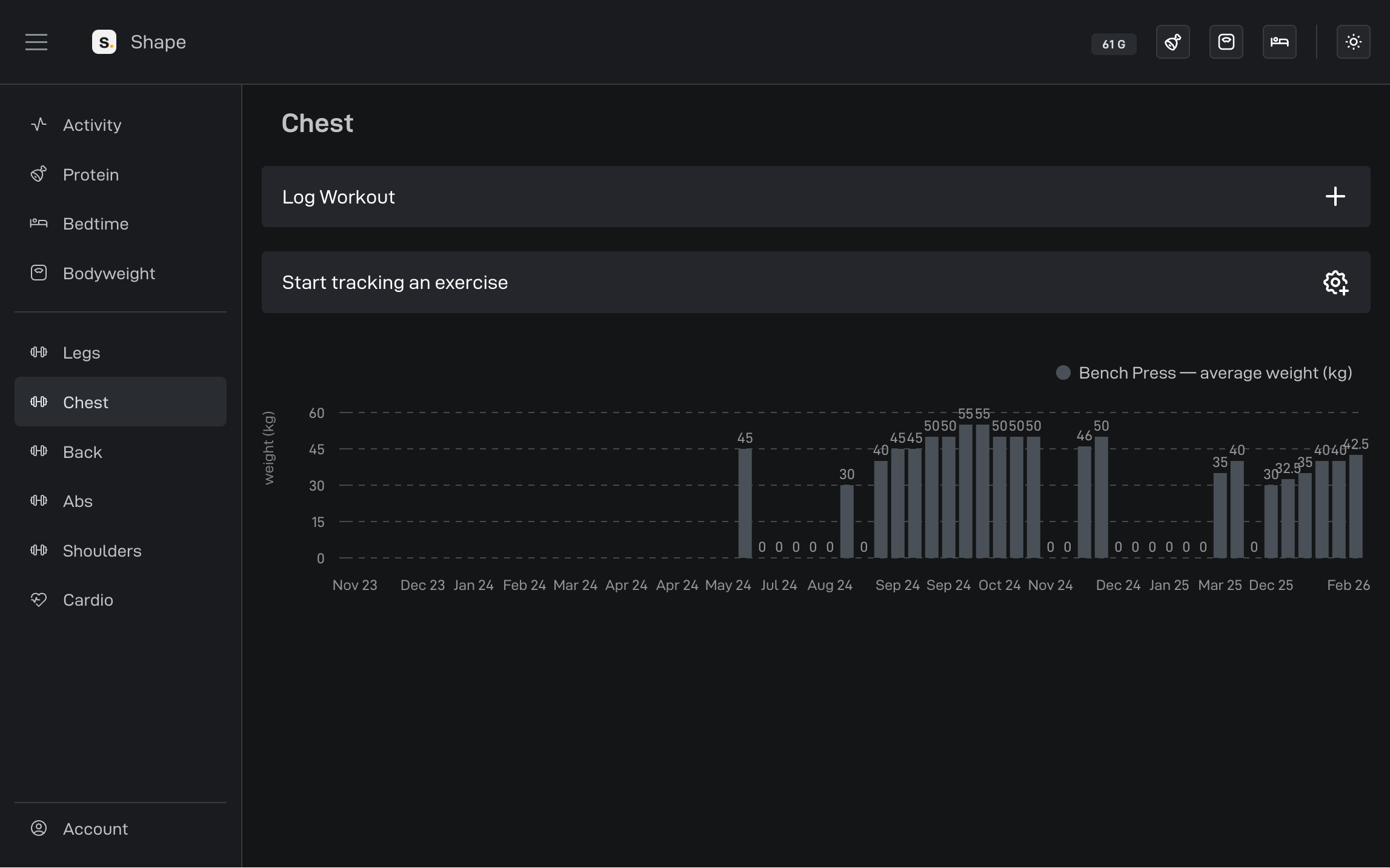Expand Log Workout with plus icon

1335,196
